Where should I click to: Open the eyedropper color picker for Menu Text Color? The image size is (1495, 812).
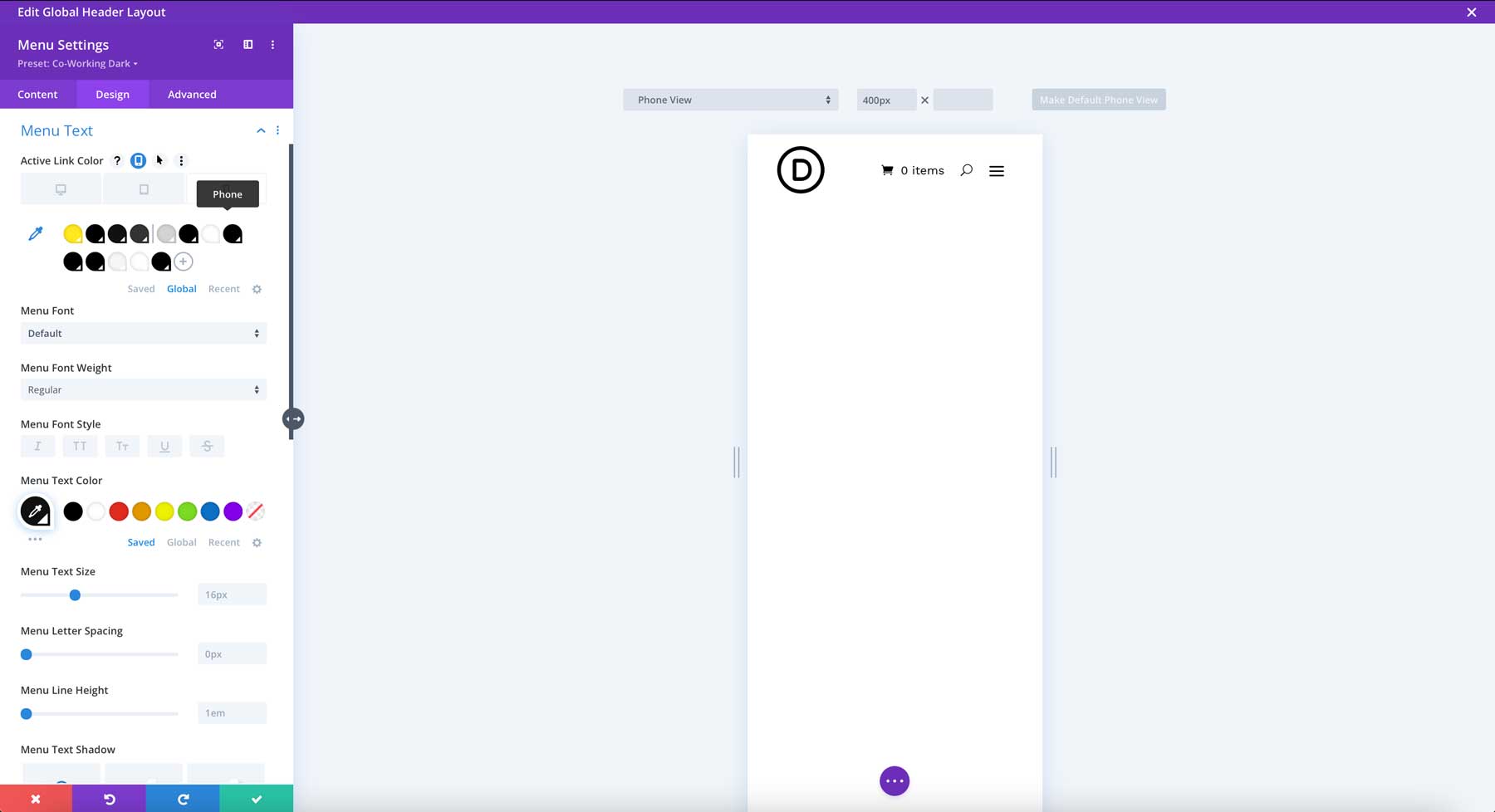[x=34, y=511]
